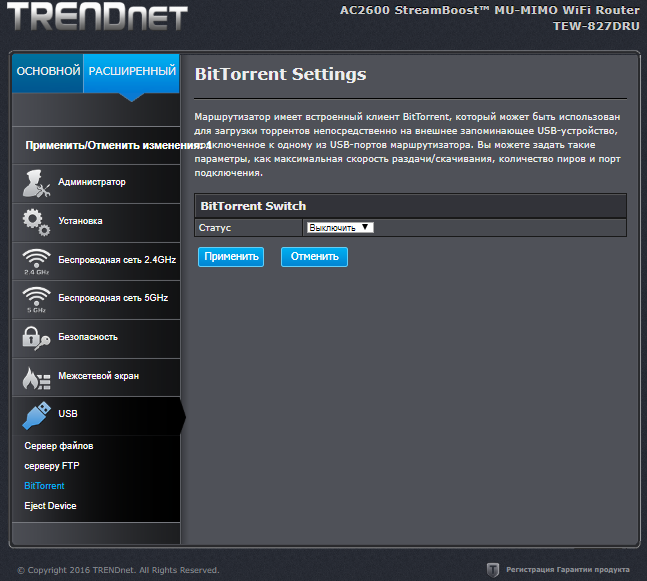This screenshot has width=647, height=581.
Task: Click the 5 GHz WiFi icon
Action: (x=36, y=300)
